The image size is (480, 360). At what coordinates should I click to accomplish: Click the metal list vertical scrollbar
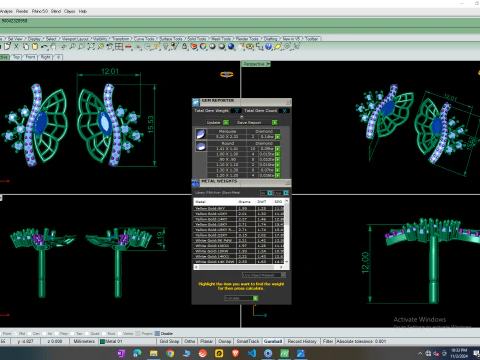[287, 231]
